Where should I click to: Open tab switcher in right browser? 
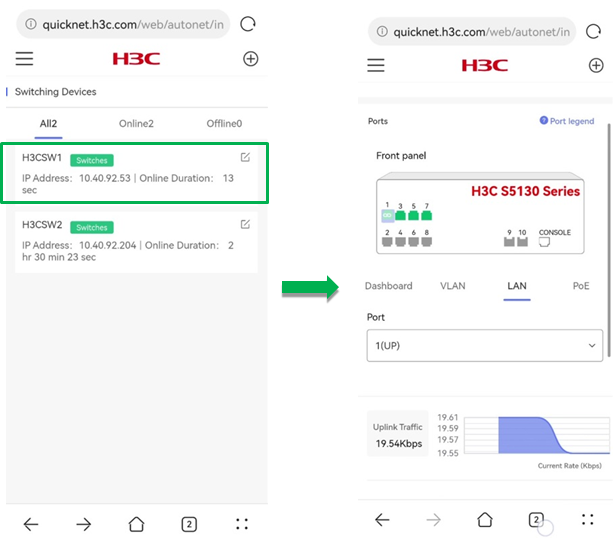pos(536,520)
